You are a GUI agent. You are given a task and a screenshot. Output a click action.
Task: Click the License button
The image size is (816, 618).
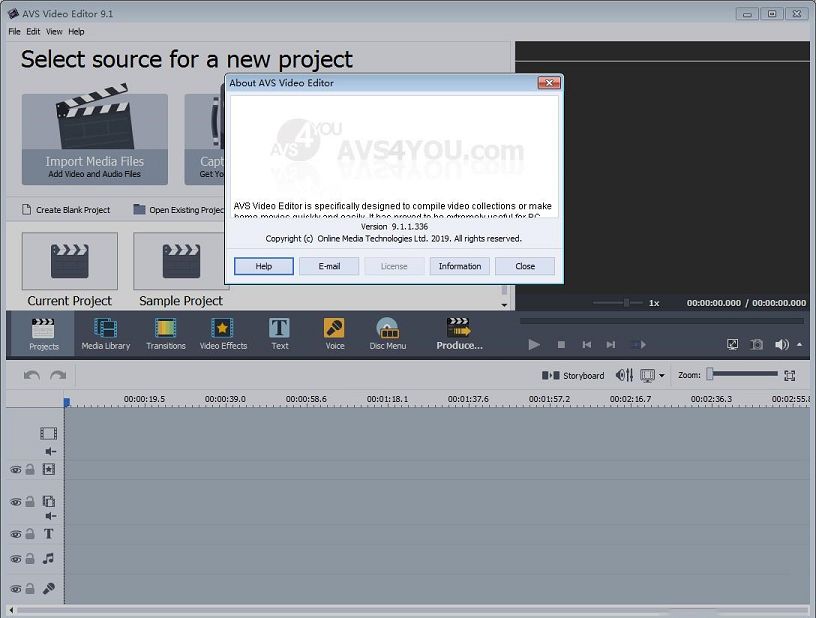pos(393,266)
